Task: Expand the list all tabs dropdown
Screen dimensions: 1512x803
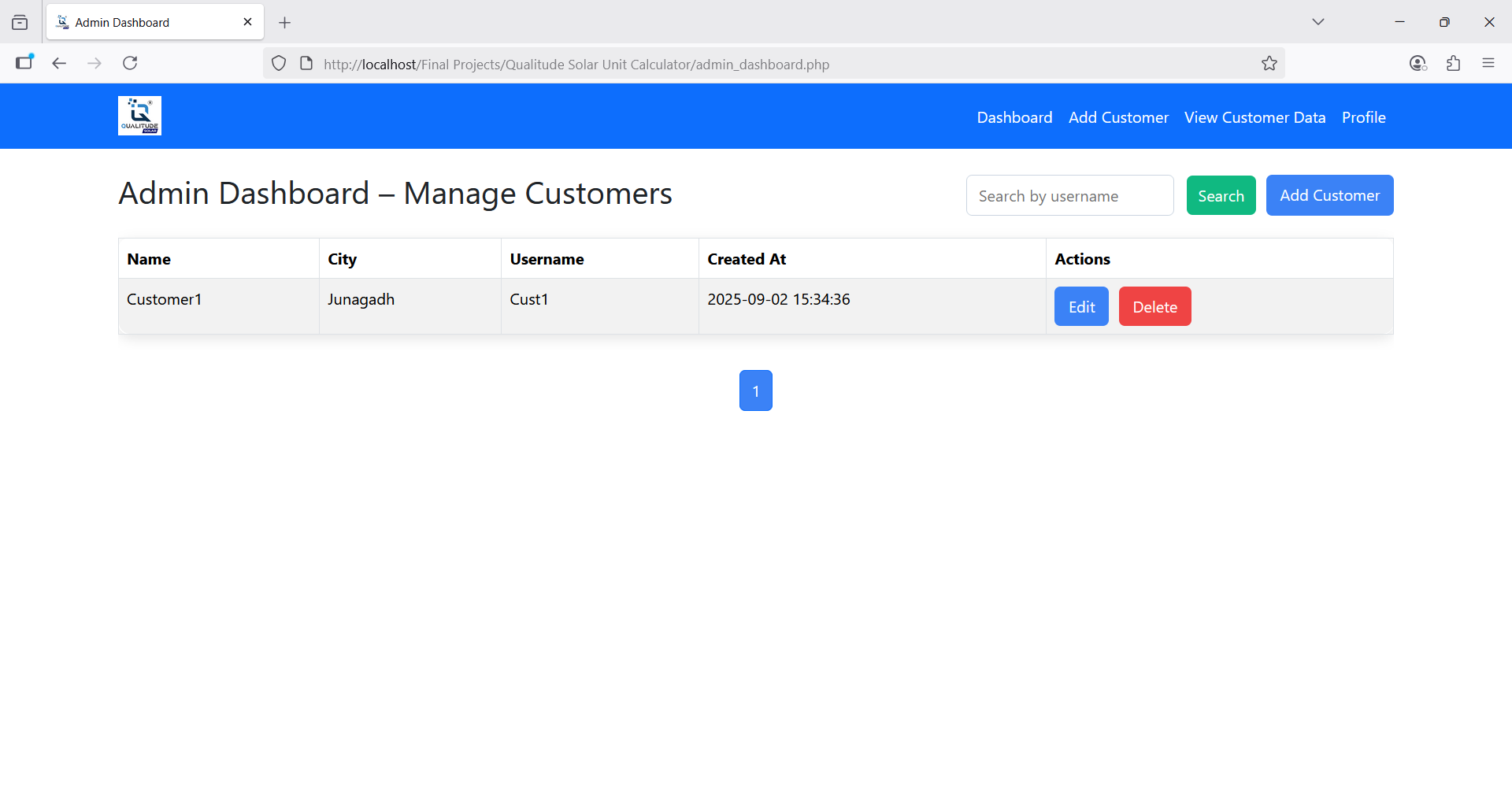Action: coord(1317,22)
